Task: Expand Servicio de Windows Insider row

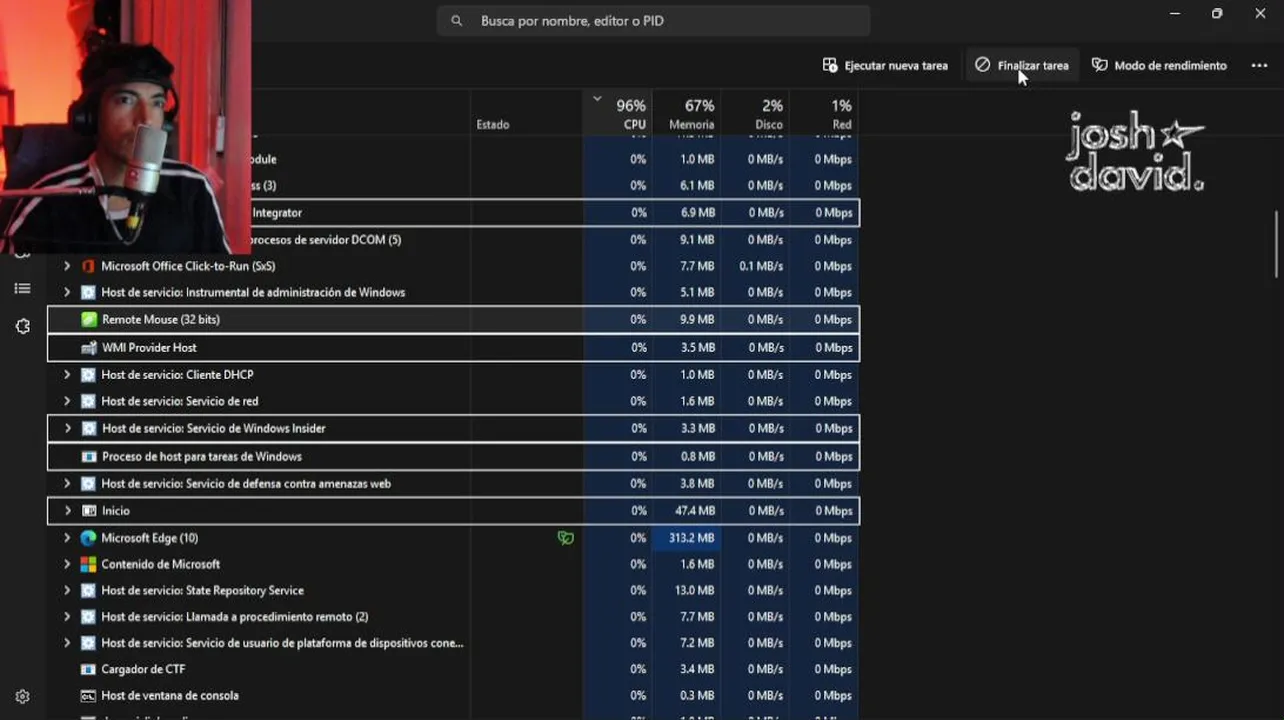Action: click(67, 429)
